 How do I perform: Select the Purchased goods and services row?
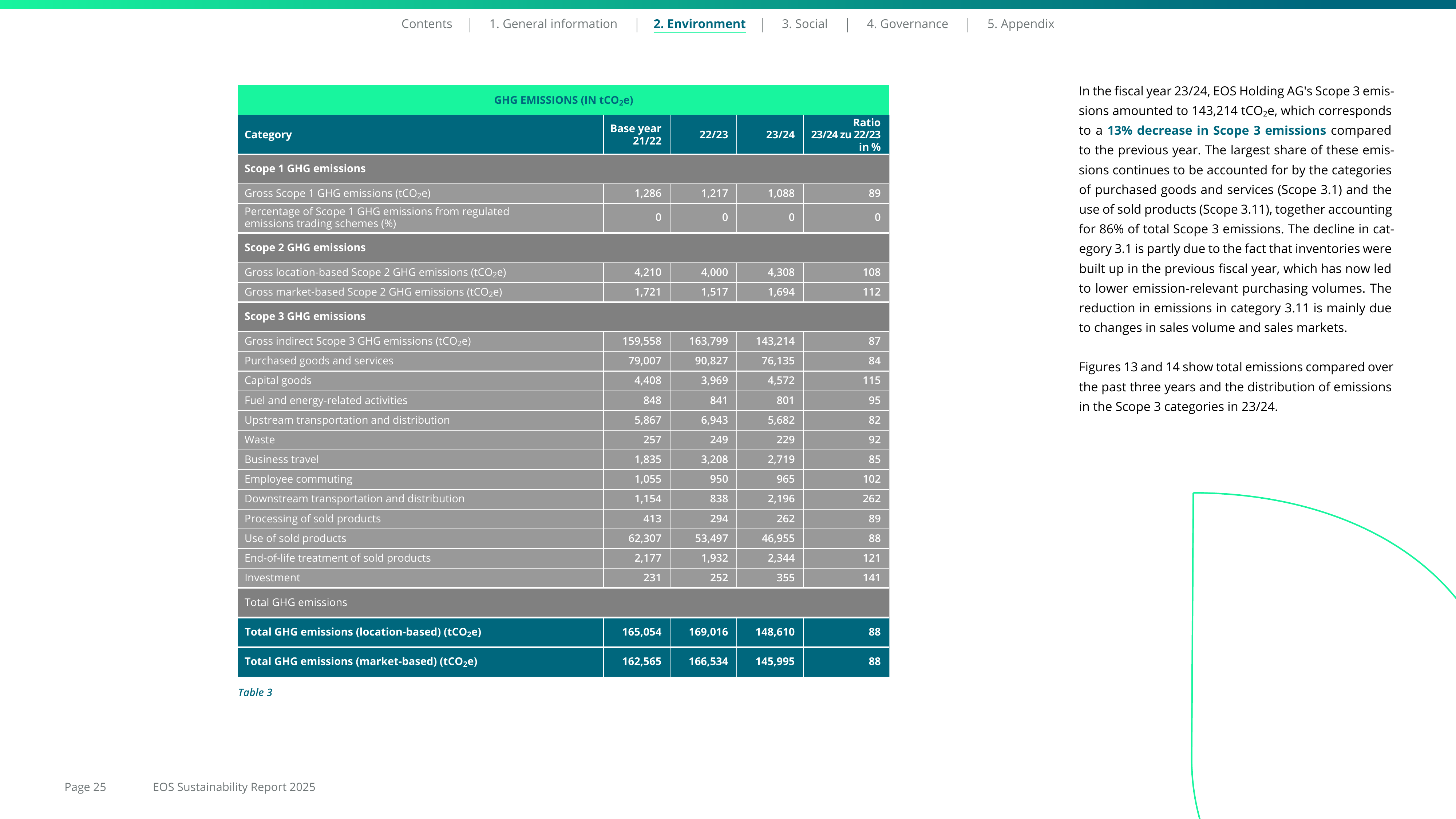pyautogui.click(x=563, y=361)
